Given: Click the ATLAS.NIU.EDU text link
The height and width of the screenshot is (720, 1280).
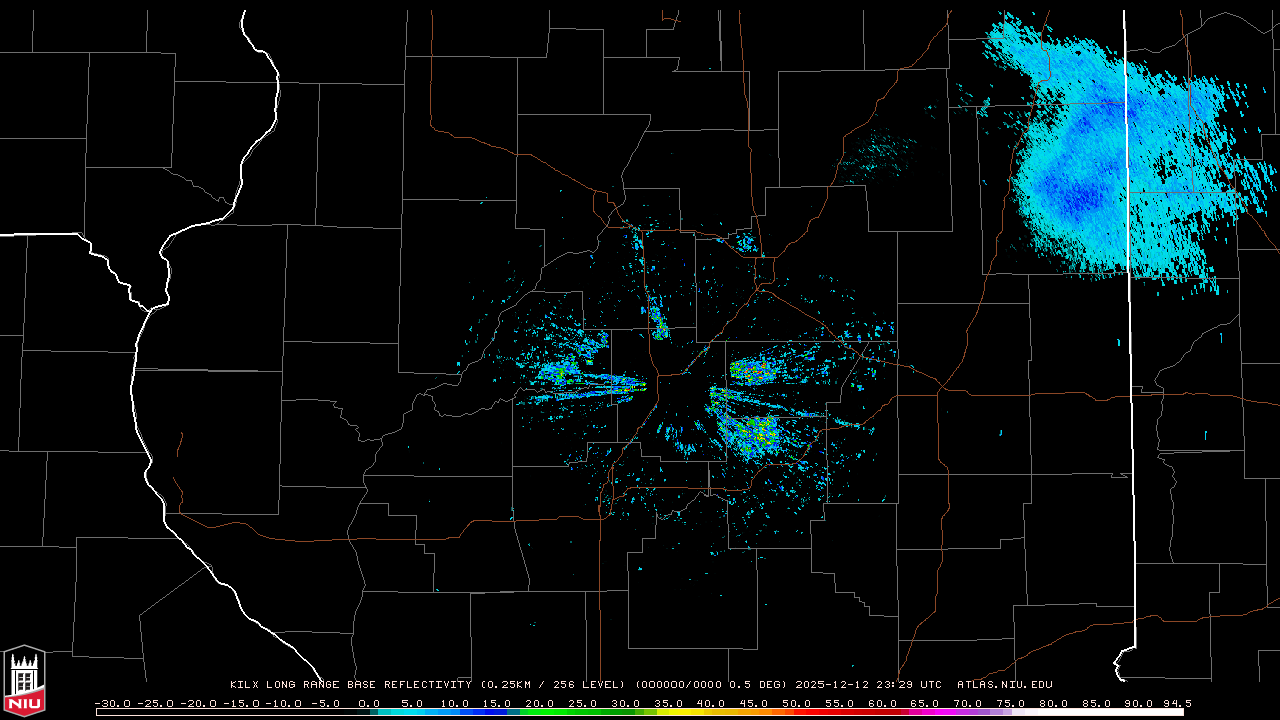Looking at the screenshot, I should tap(1004, 685).
